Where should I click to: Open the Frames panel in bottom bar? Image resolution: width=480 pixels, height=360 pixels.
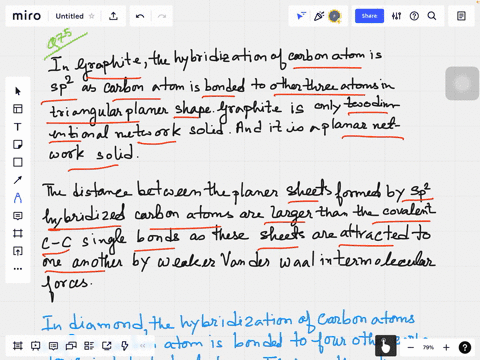click(x=18, y=346)
